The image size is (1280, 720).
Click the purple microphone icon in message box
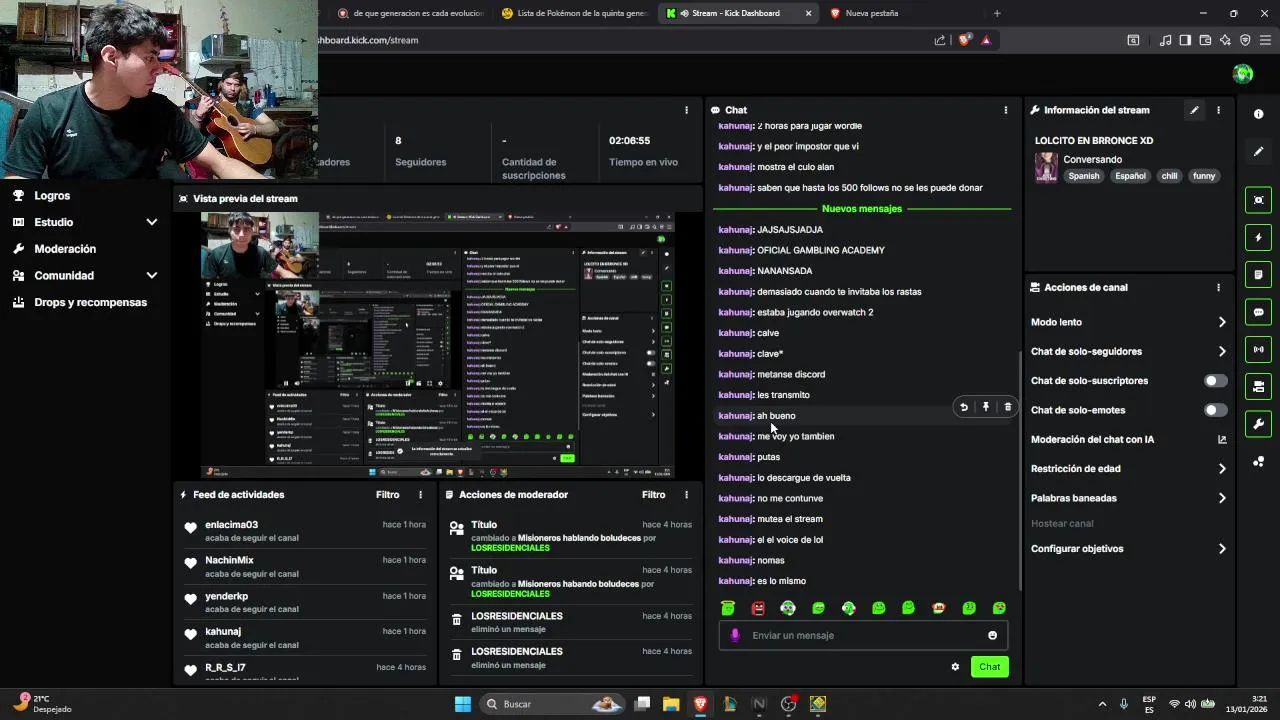click(x=735, y=635)
